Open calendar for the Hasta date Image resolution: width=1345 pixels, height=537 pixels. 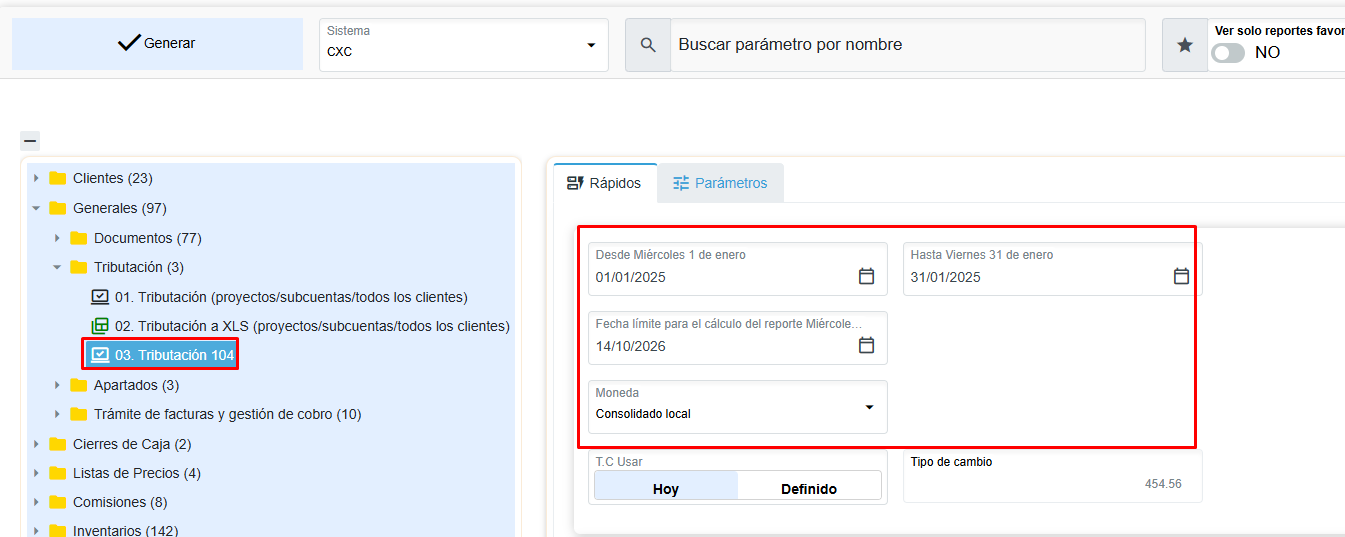[x=1181, y=276]
